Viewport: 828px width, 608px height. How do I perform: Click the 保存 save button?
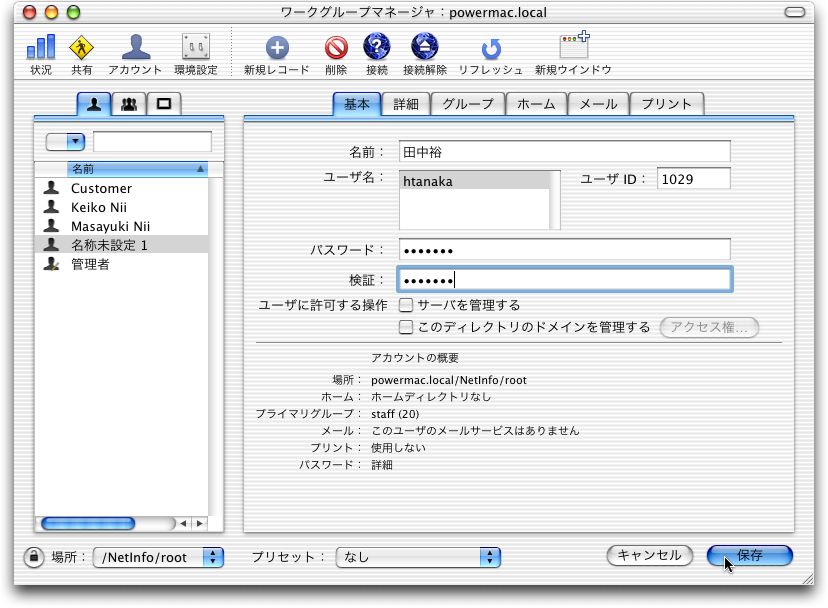749,556
